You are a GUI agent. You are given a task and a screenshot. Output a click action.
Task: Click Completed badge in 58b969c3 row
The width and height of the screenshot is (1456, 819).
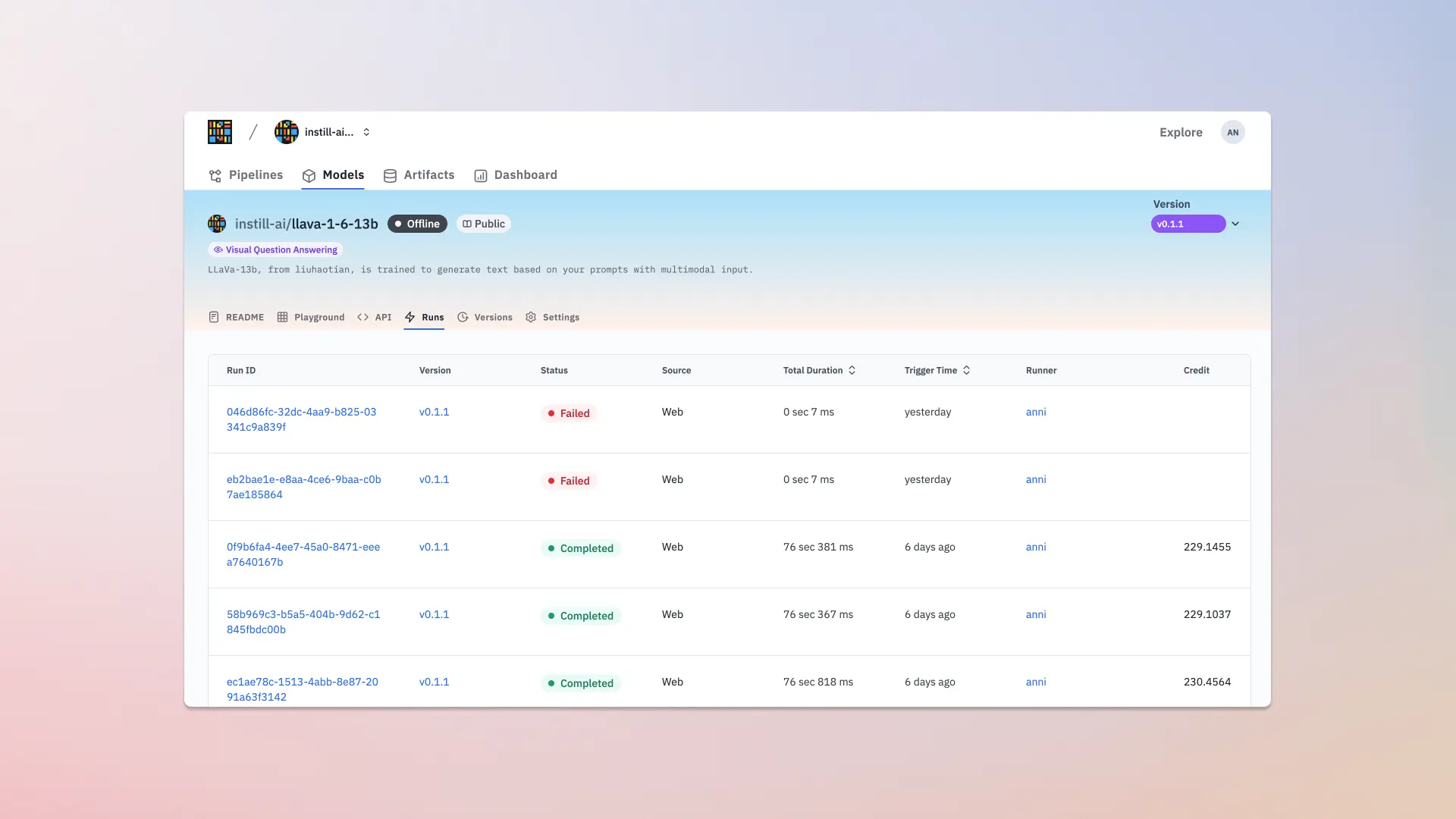pos(581,616)
